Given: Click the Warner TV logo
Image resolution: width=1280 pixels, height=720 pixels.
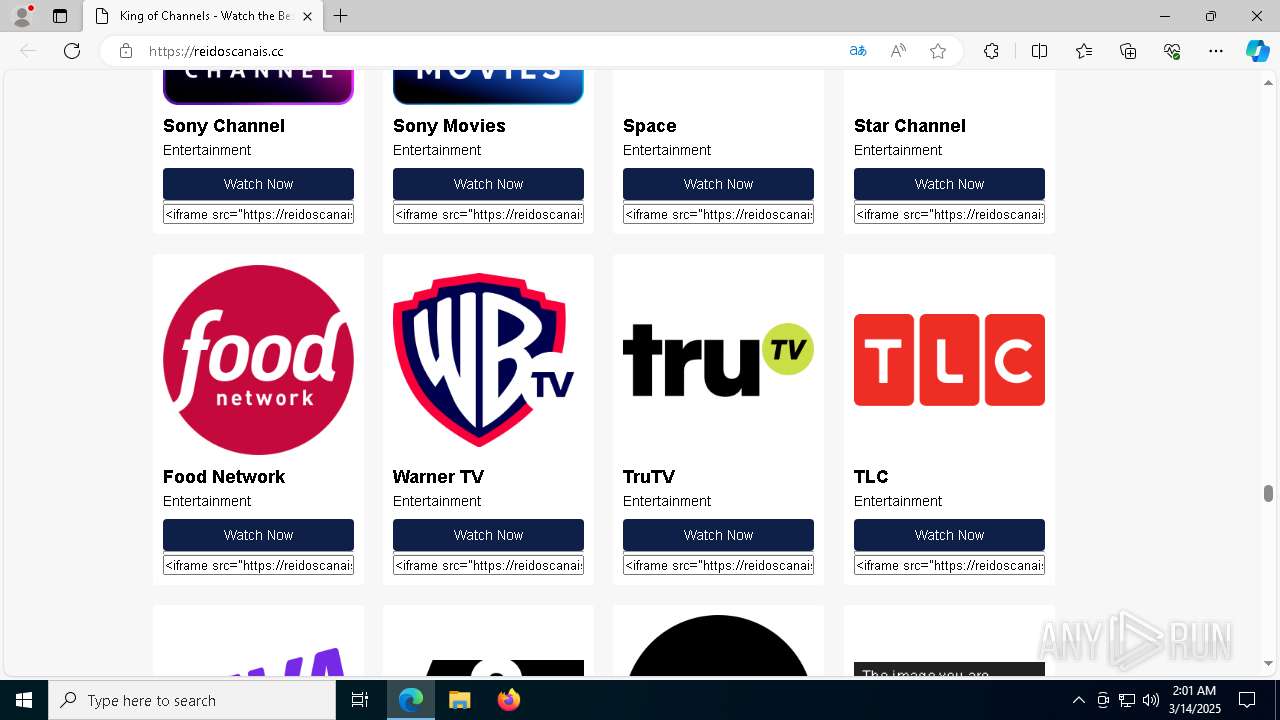Looking at the screenshot, I should tap(488, 360).
